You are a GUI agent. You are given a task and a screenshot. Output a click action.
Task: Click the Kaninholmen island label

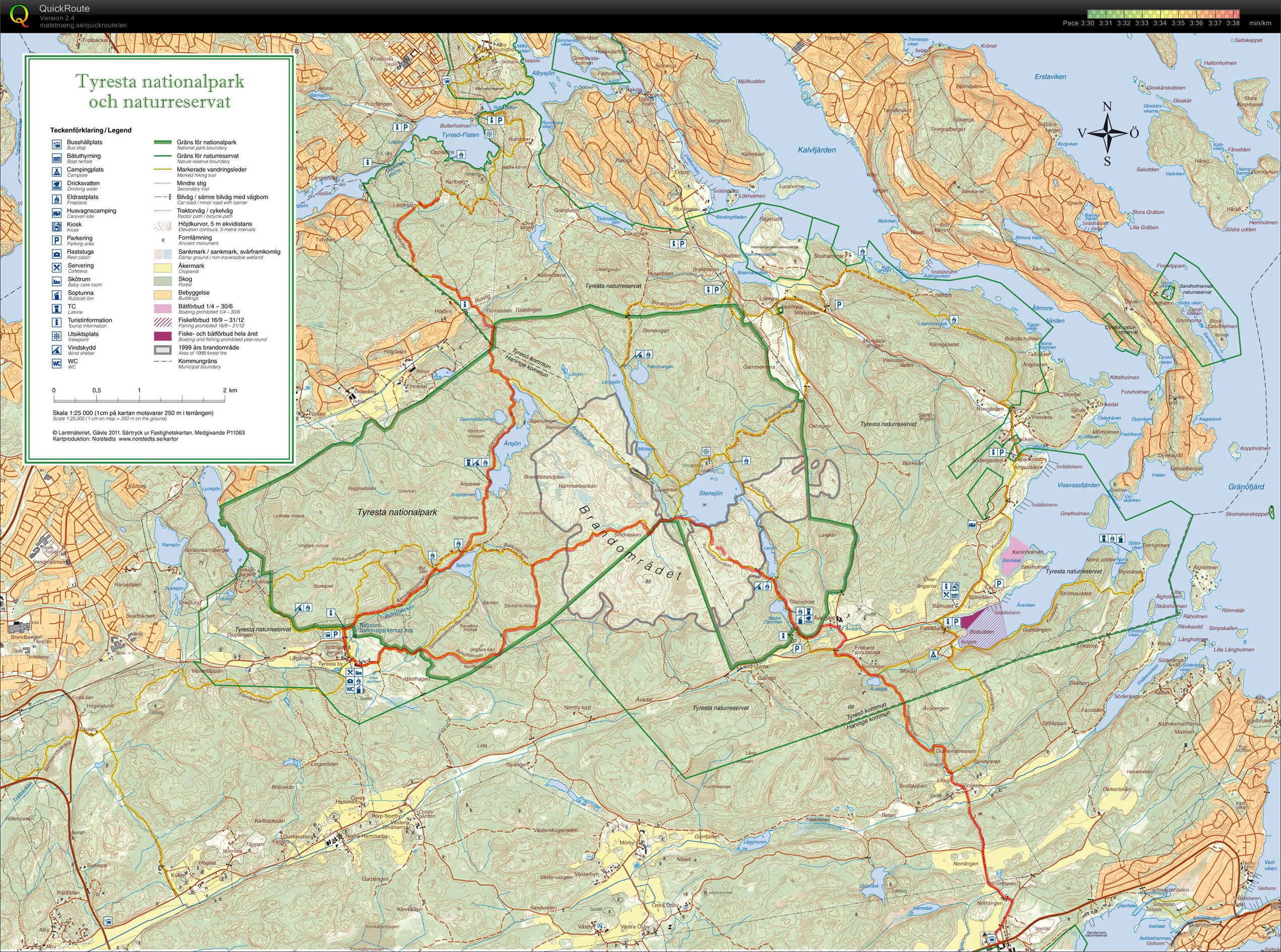(x=1028, y=551)
